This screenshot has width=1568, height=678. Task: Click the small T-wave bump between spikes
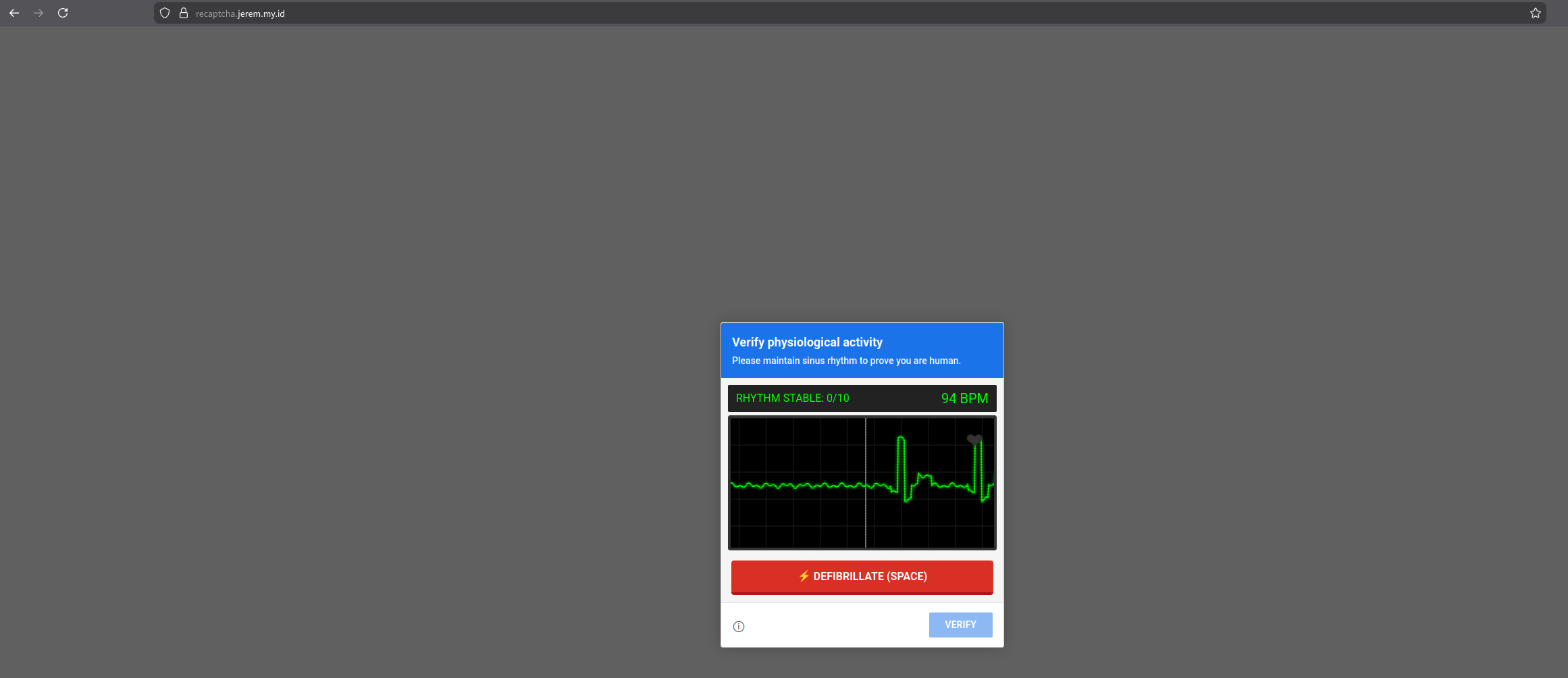pyautogui.click(x=923, y=477)
